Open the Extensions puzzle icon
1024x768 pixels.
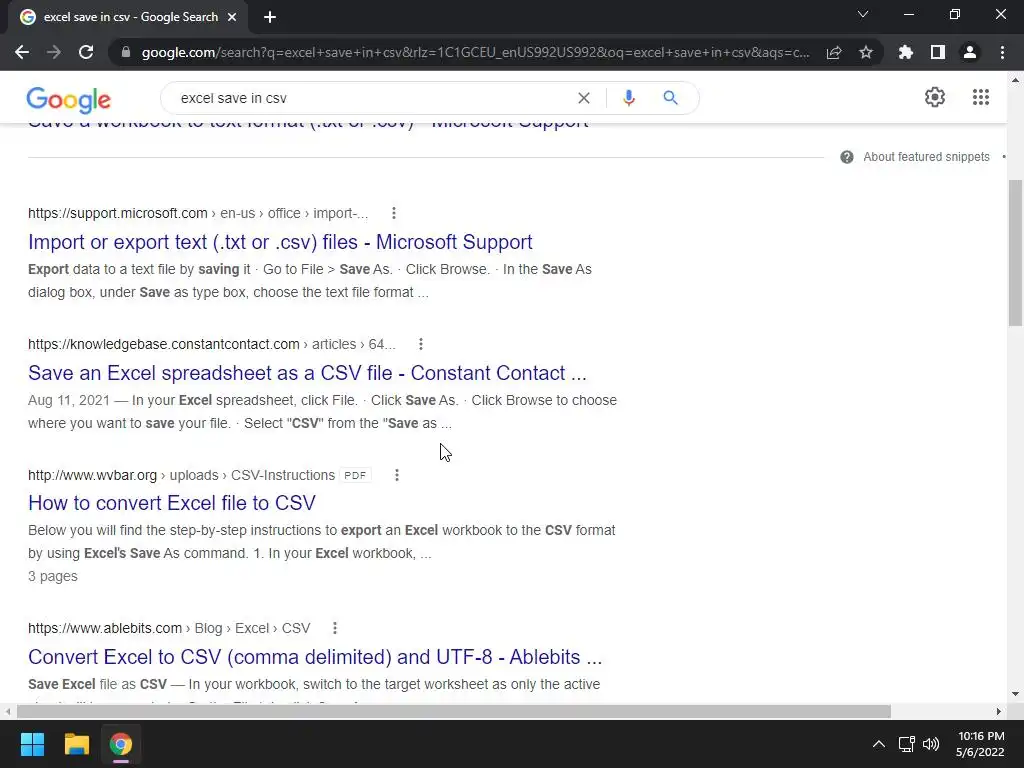pyautogui.click(x=906, y=52)
